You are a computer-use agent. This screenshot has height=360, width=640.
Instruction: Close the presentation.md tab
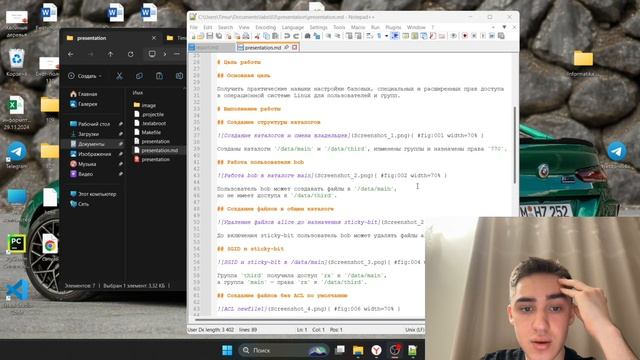click(294, 47)
